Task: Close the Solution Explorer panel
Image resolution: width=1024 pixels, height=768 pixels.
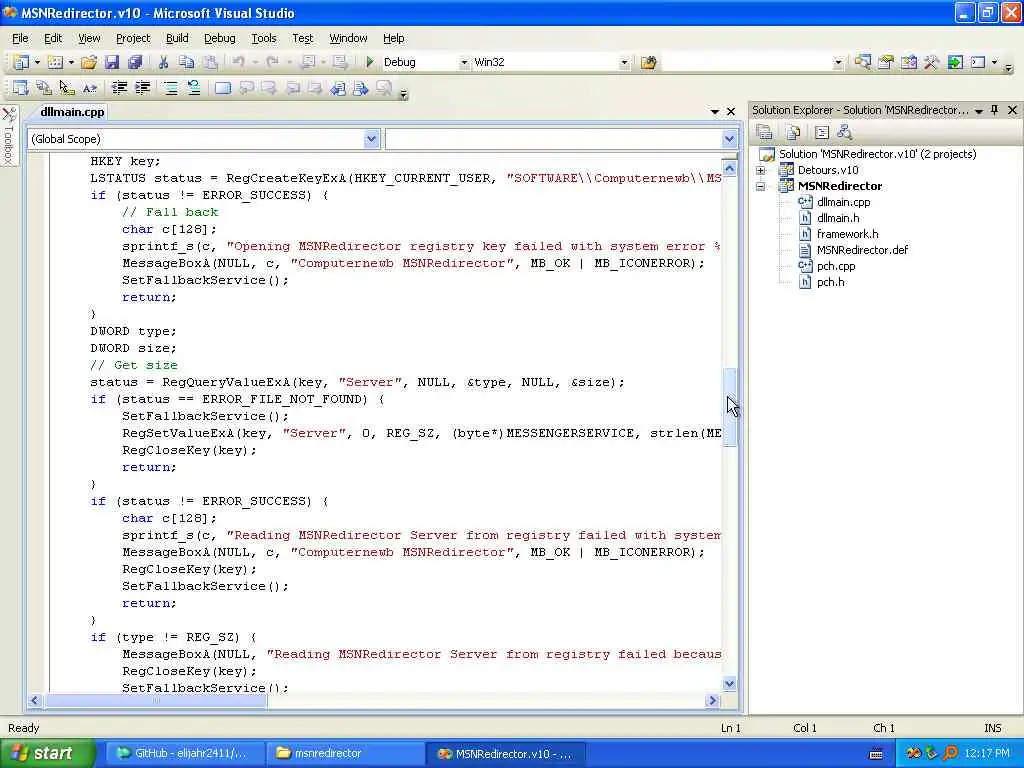Action: (x=1012, y=110)
